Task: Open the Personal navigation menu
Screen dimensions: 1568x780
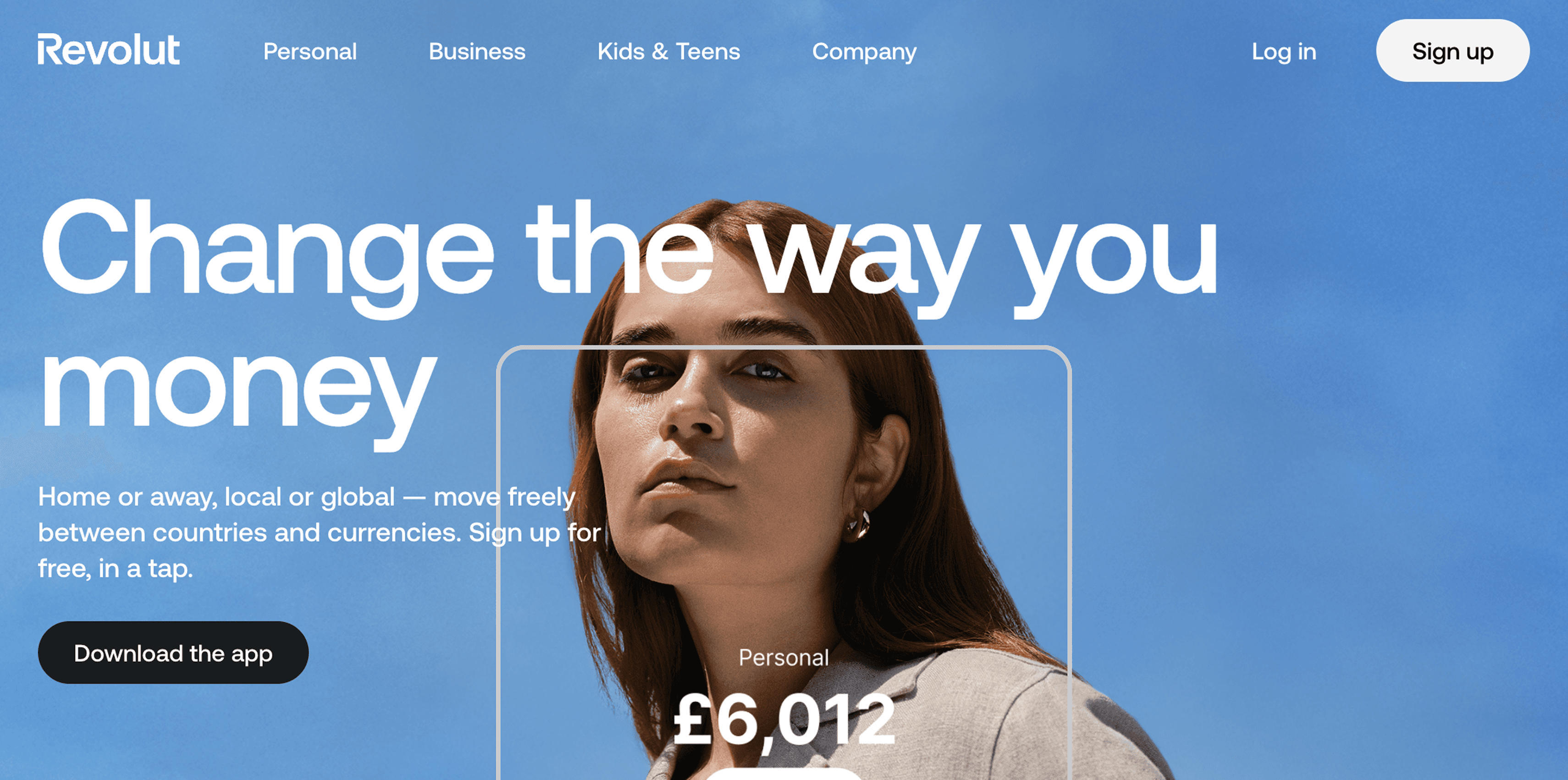Action: (310, 51)
